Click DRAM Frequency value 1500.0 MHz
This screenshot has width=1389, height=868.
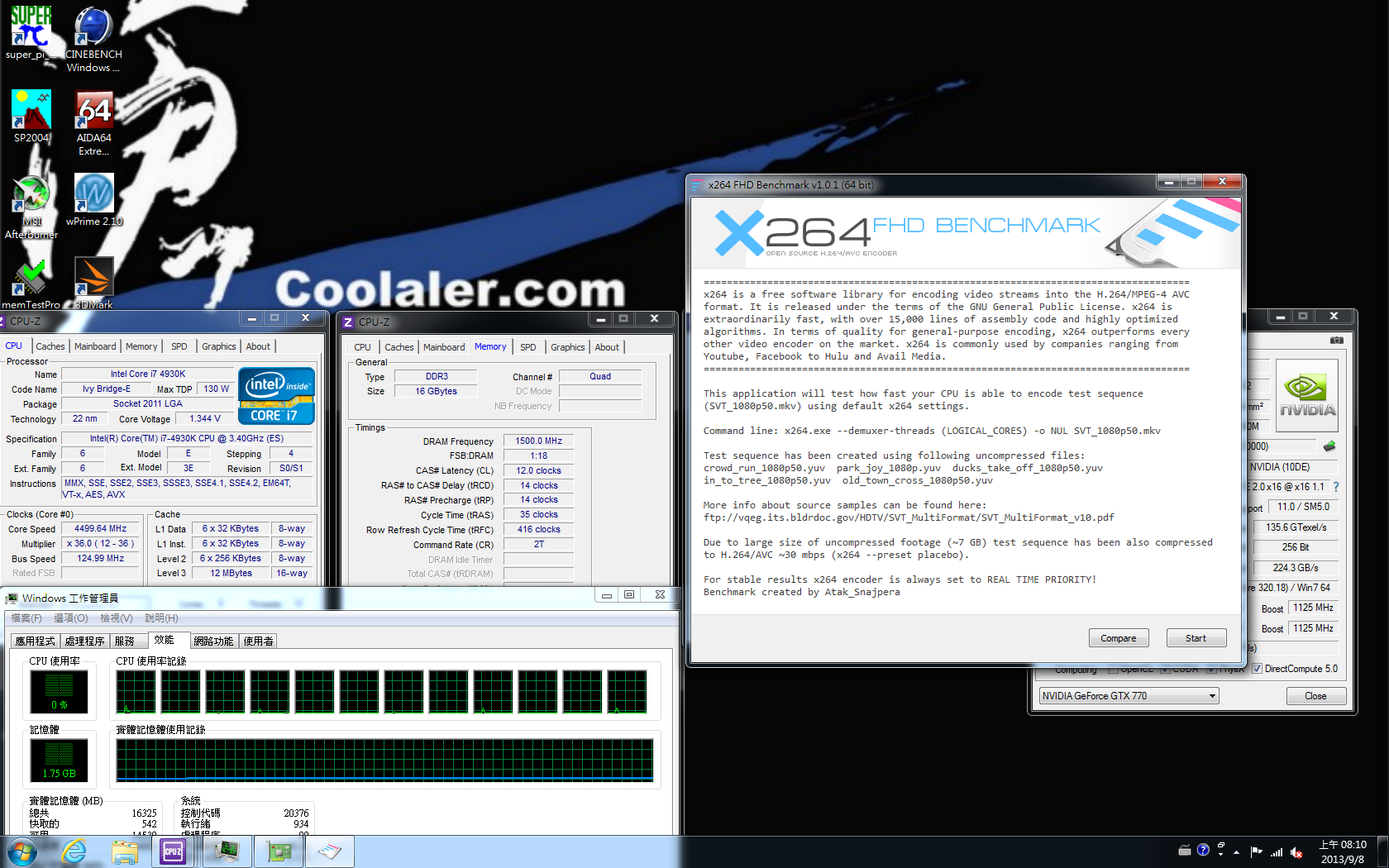coord(538,441)
